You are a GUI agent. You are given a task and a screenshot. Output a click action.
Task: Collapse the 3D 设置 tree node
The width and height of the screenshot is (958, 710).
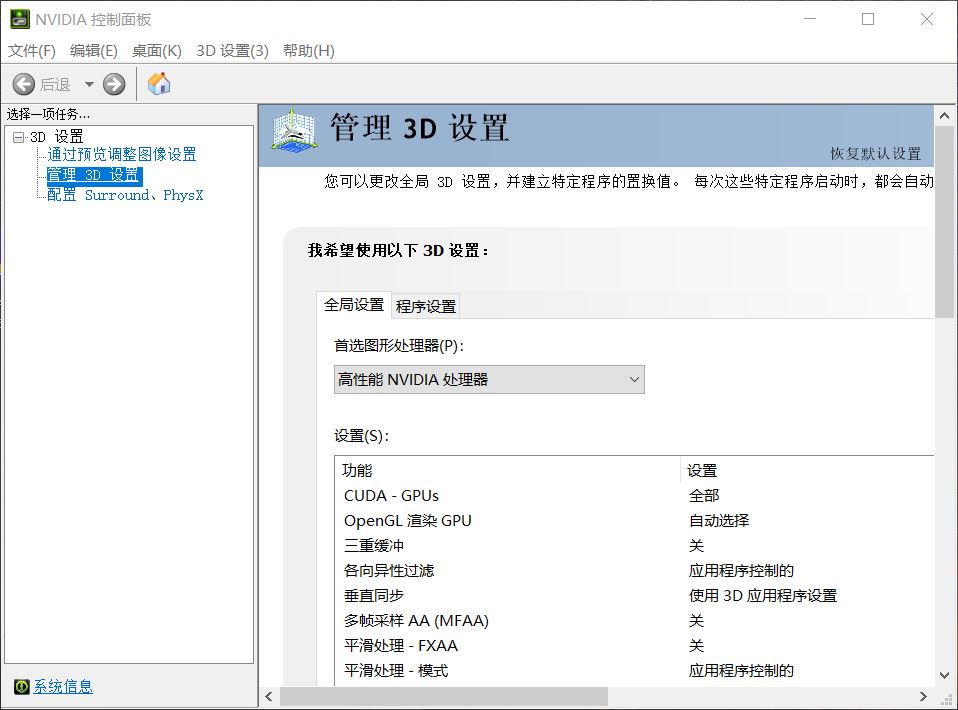tap(18, 137)
